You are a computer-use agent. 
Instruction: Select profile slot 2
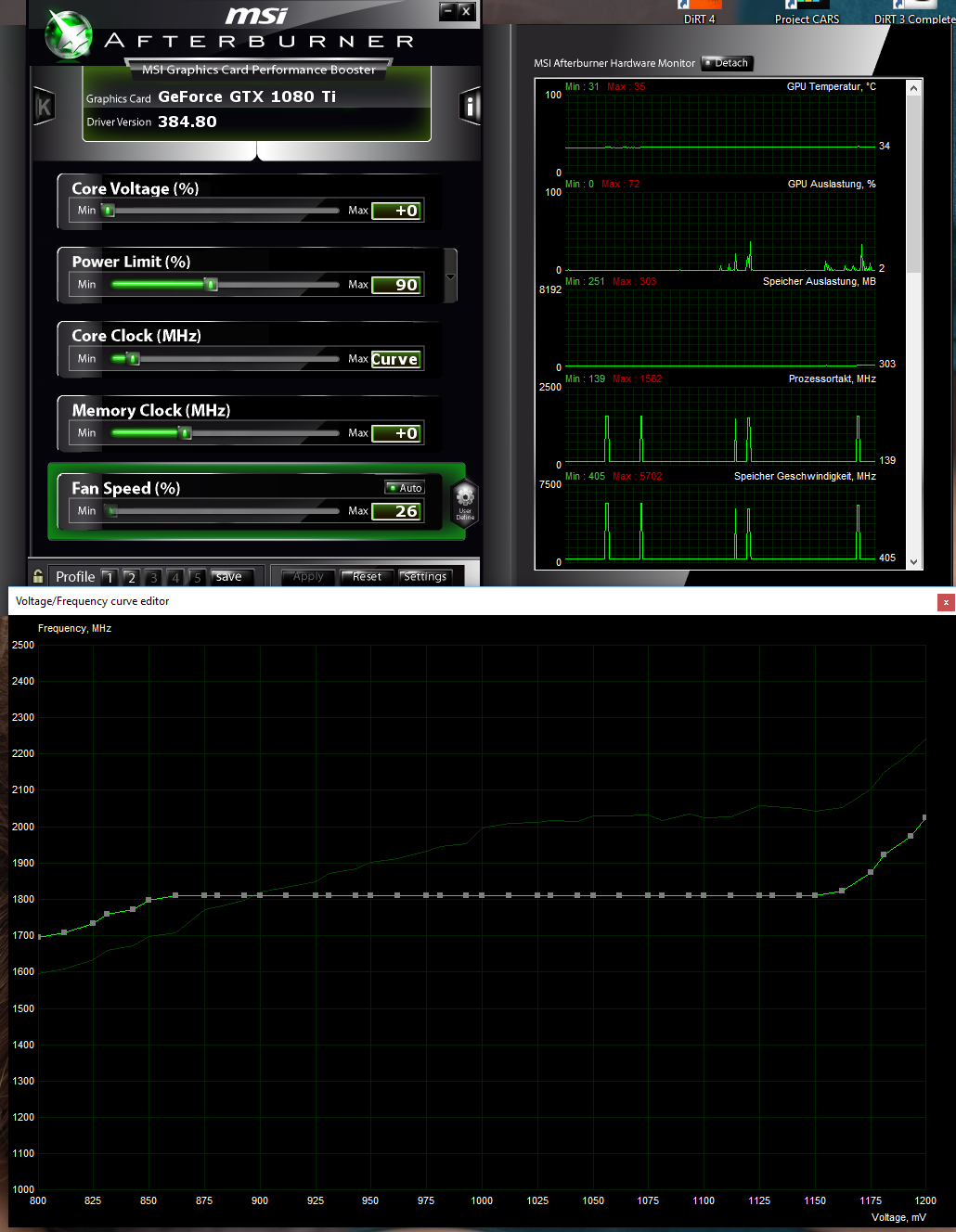131,577
